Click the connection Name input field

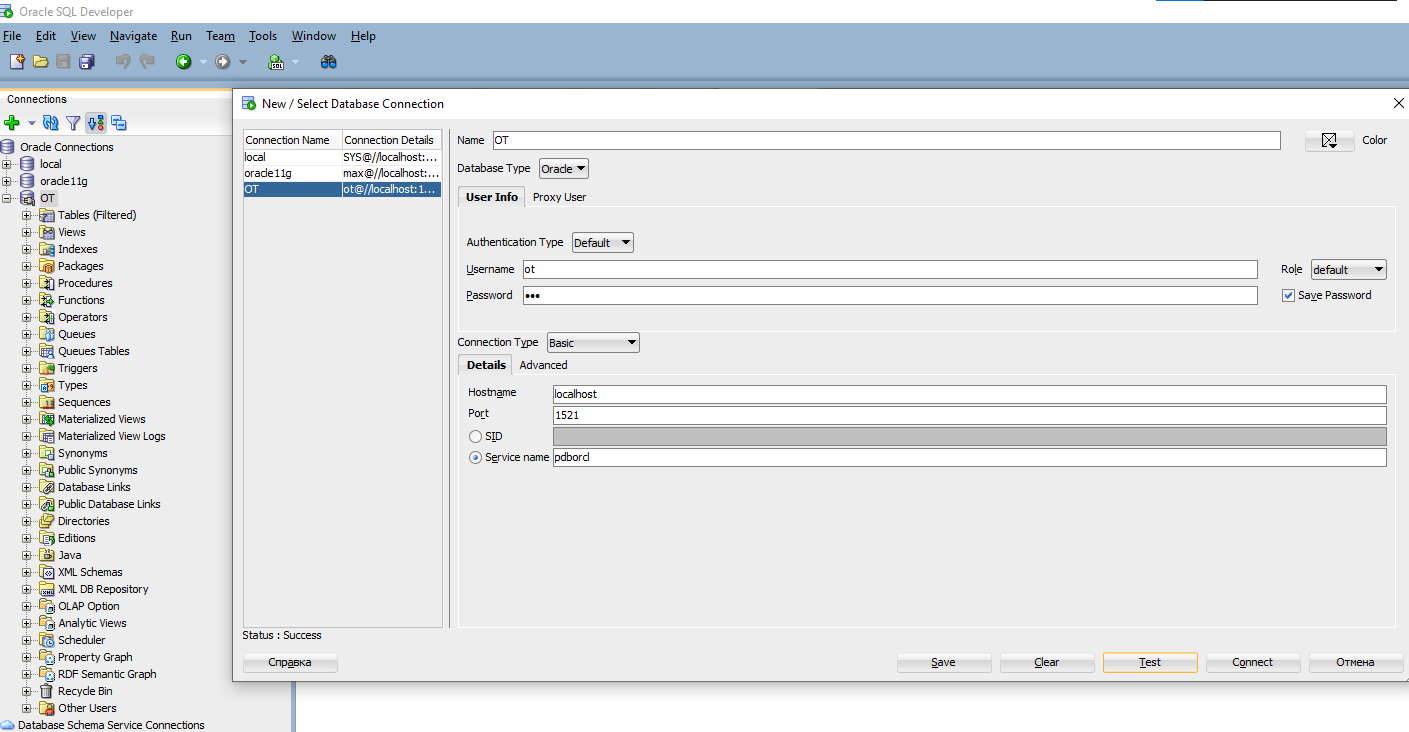click(886, 141)
